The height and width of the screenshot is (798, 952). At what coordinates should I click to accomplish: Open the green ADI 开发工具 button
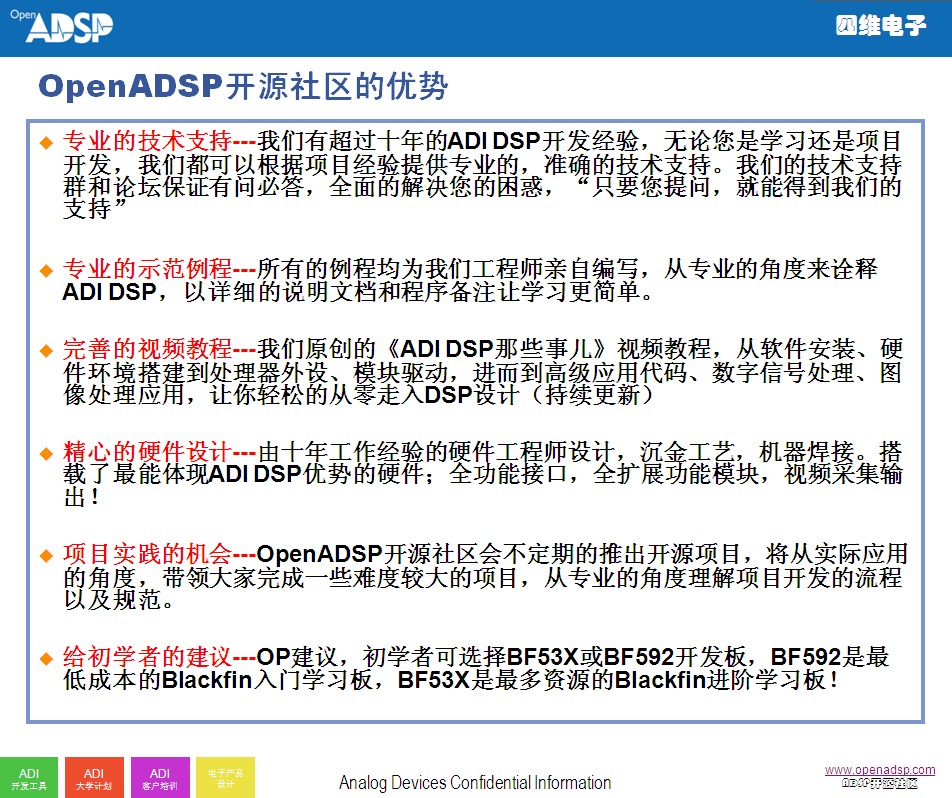29,777
